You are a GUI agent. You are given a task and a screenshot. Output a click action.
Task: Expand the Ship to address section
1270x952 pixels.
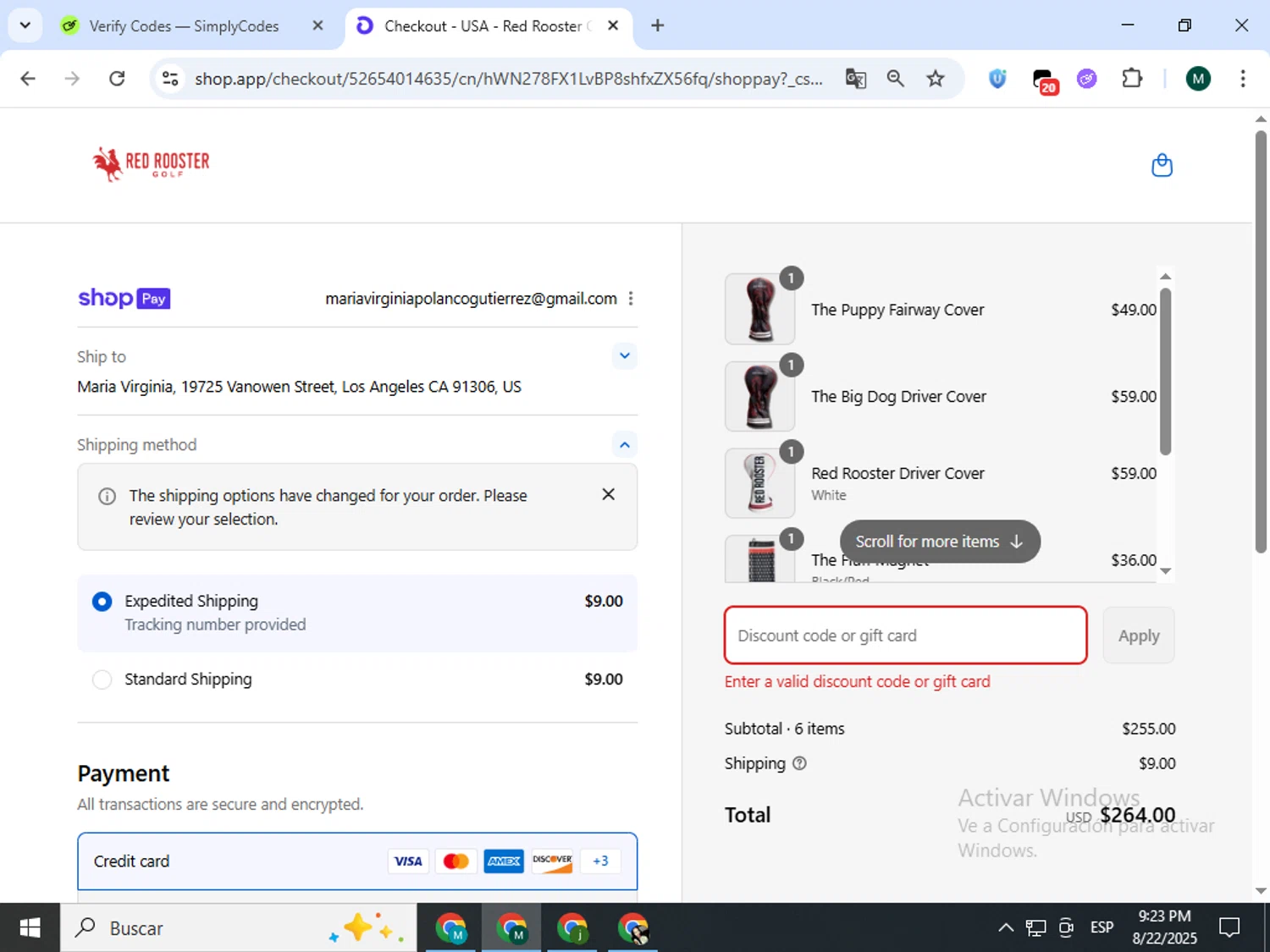click(x=624, y=356)
